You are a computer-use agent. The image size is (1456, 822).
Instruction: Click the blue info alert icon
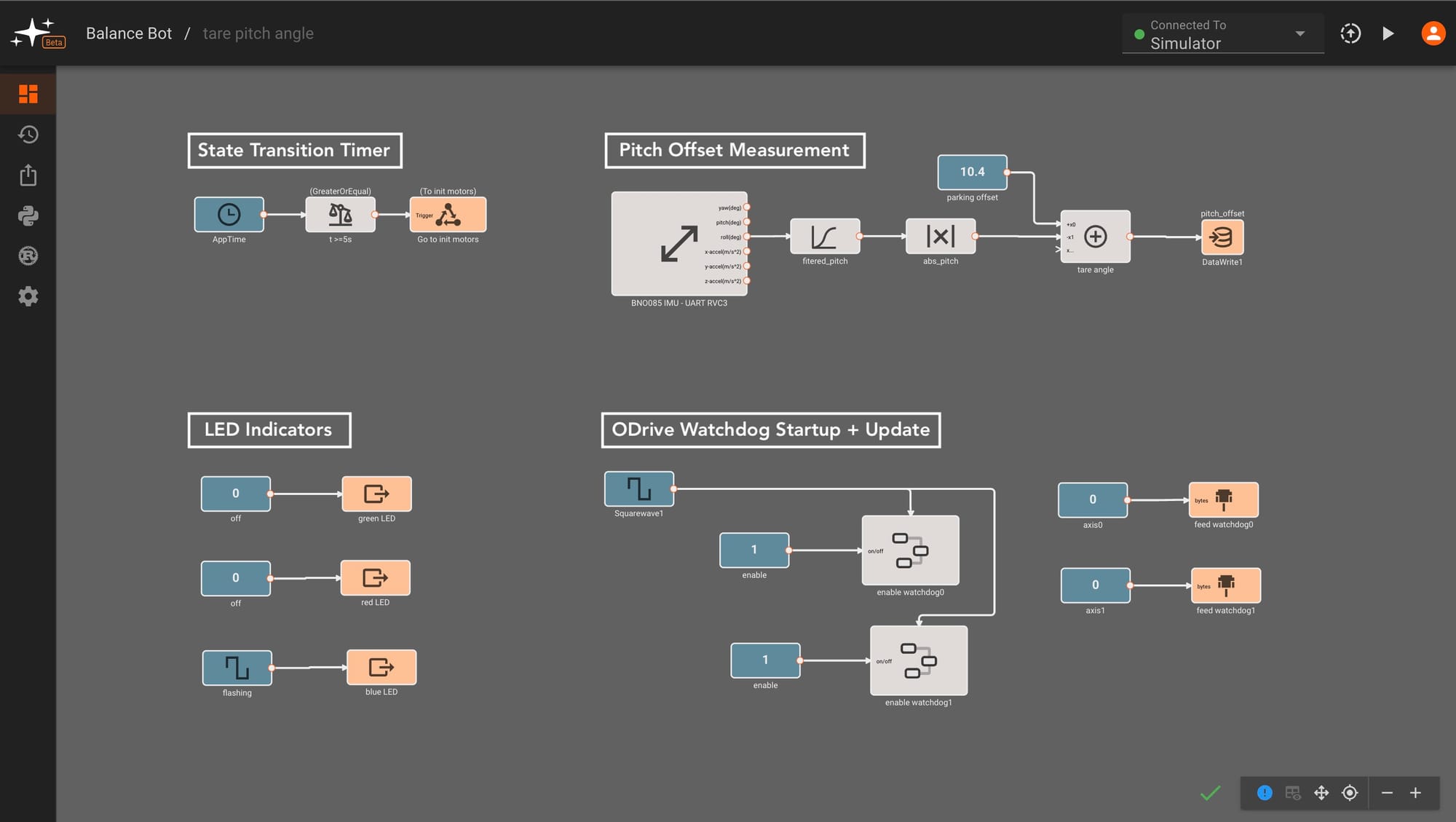point(1265,793)
